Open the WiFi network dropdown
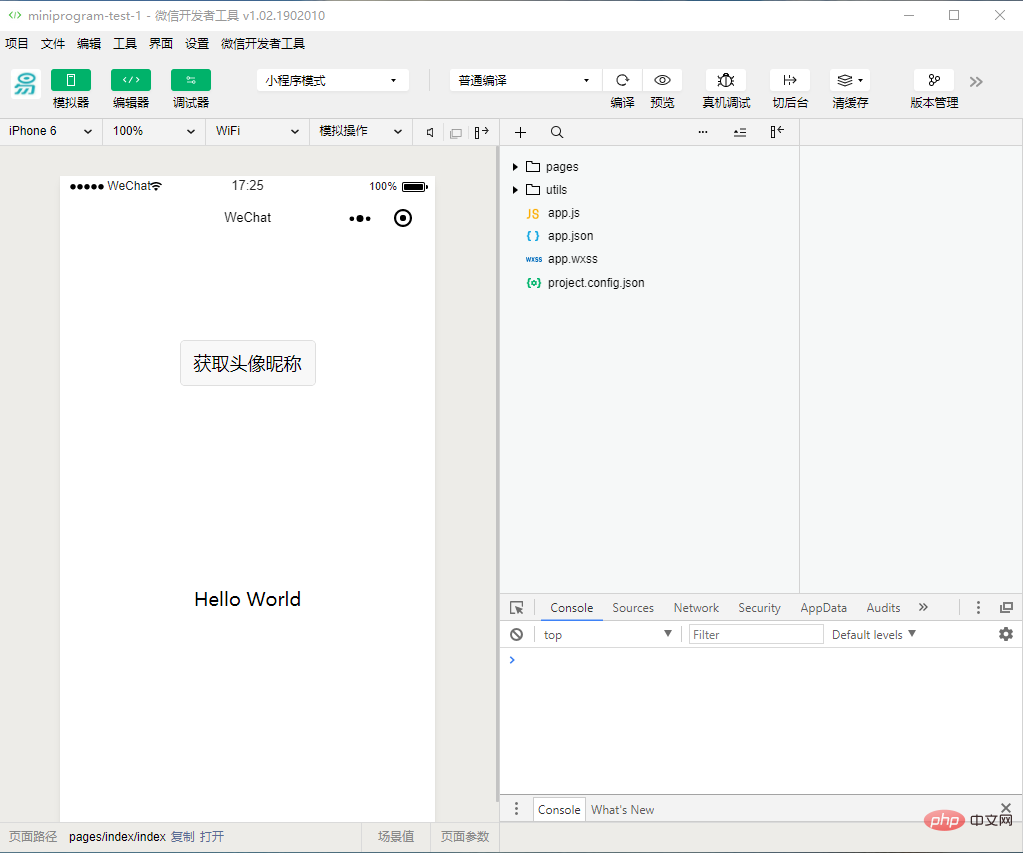The image size is (1023, 853). click(x=257, y=131)
